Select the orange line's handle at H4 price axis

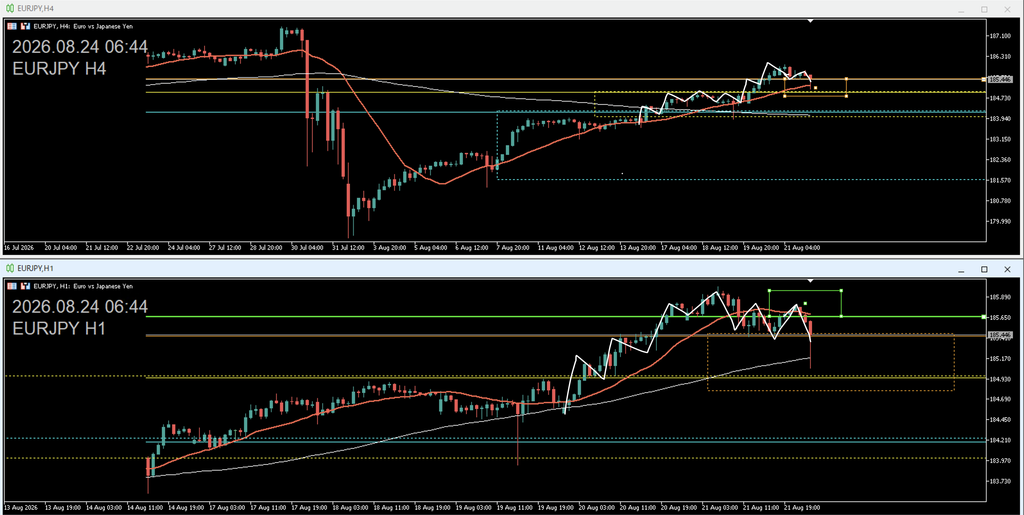(984, 79)
